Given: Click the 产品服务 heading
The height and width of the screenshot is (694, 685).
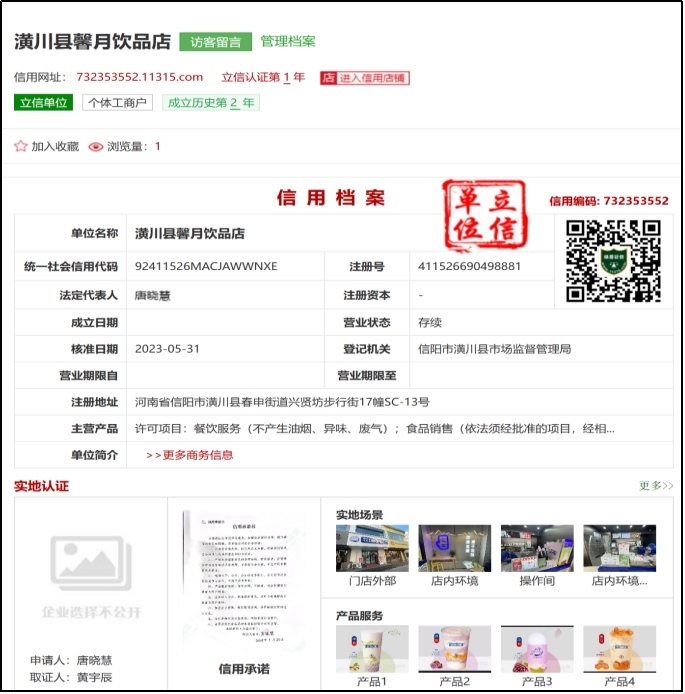Looking at the screenshot, I should click(360, 616).
